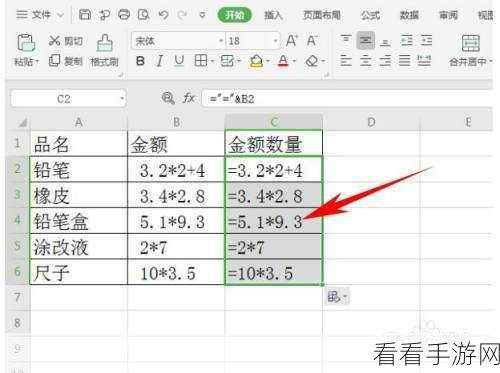Click the fx insert function icon
The height and width of the screenshot is (373, 500).
pyautogui.click(x=189, y=98)
